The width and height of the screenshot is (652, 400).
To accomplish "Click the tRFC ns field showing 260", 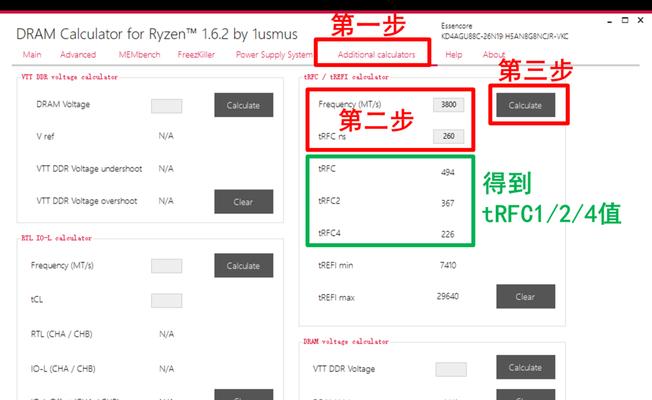I will pos(448,136).
